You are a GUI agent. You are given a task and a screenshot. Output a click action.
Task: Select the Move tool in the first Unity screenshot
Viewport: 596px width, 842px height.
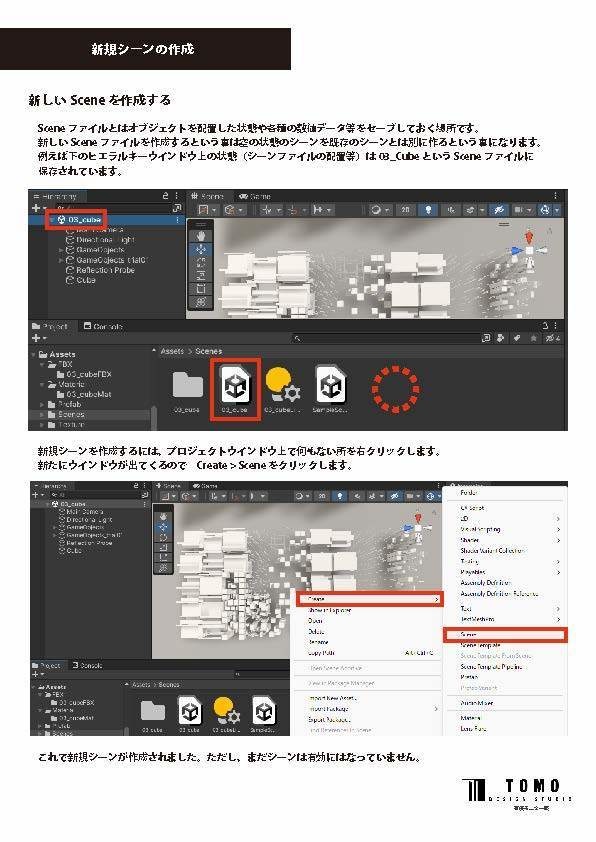[201, 249]
